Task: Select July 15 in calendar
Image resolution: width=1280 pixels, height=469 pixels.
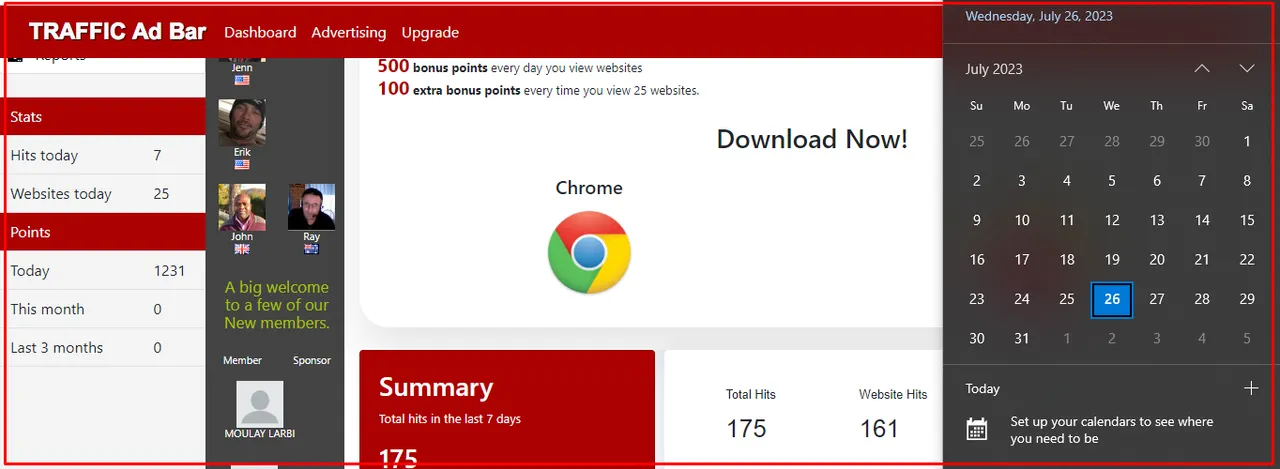Action: coord(1247,220)
